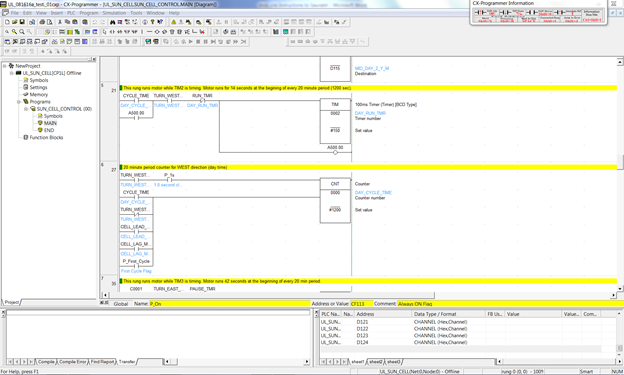This screenshot has width=624, height=375.
Task: Switch to the Find Report tab
Action: pyautogui.click(x=103, y=362)
